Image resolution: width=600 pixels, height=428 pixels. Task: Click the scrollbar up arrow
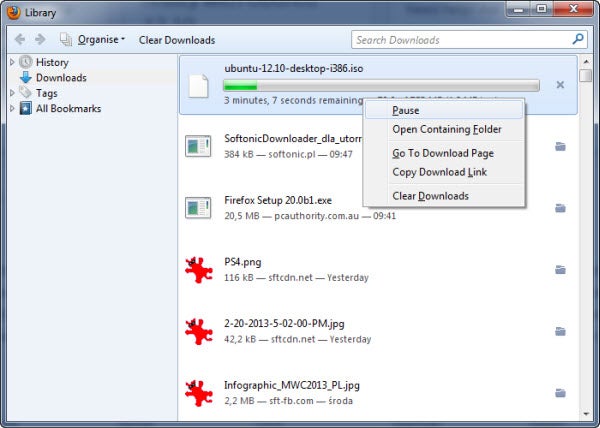586,61
